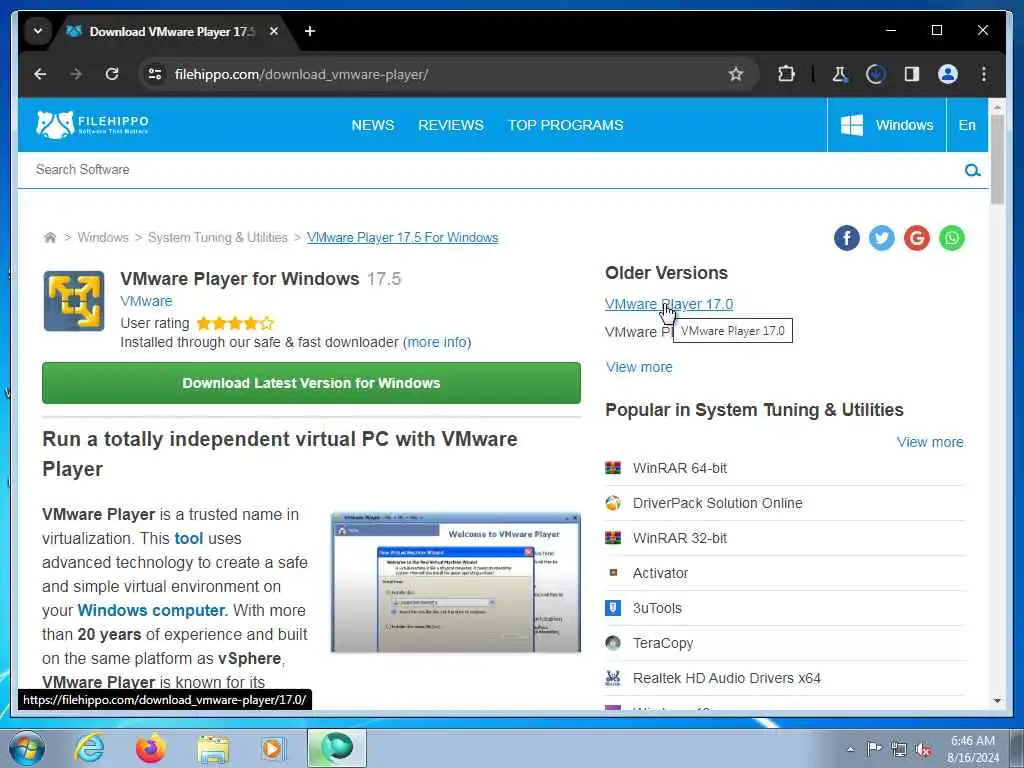The height and width of the screenshot is (768, 1024).
Task: Toggle the browser side panel
Action: click(912, 74)
